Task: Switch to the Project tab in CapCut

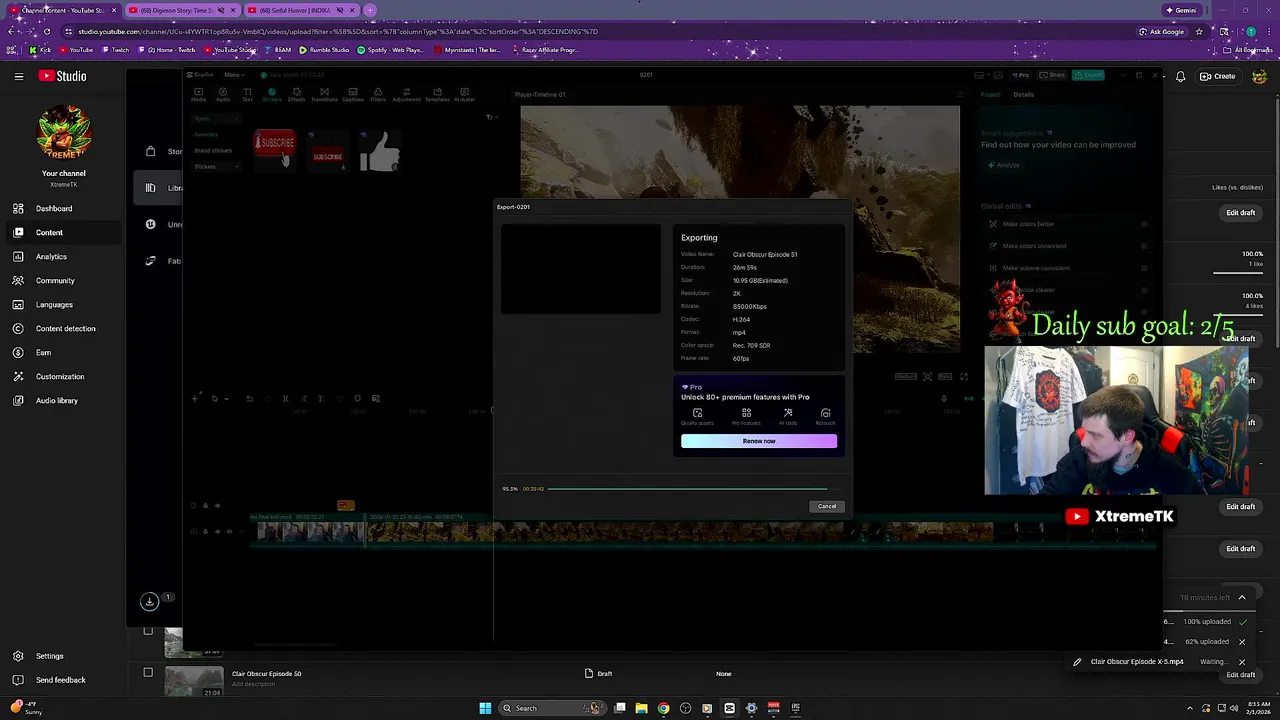Action: [x=990, y=95]
